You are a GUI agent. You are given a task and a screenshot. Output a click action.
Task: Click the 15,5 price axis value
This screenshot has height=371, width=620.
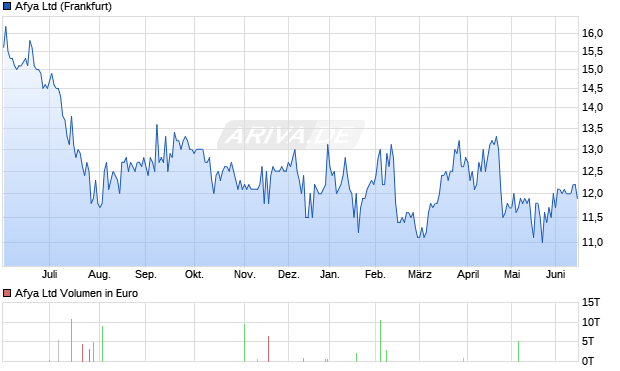[592, 51]
